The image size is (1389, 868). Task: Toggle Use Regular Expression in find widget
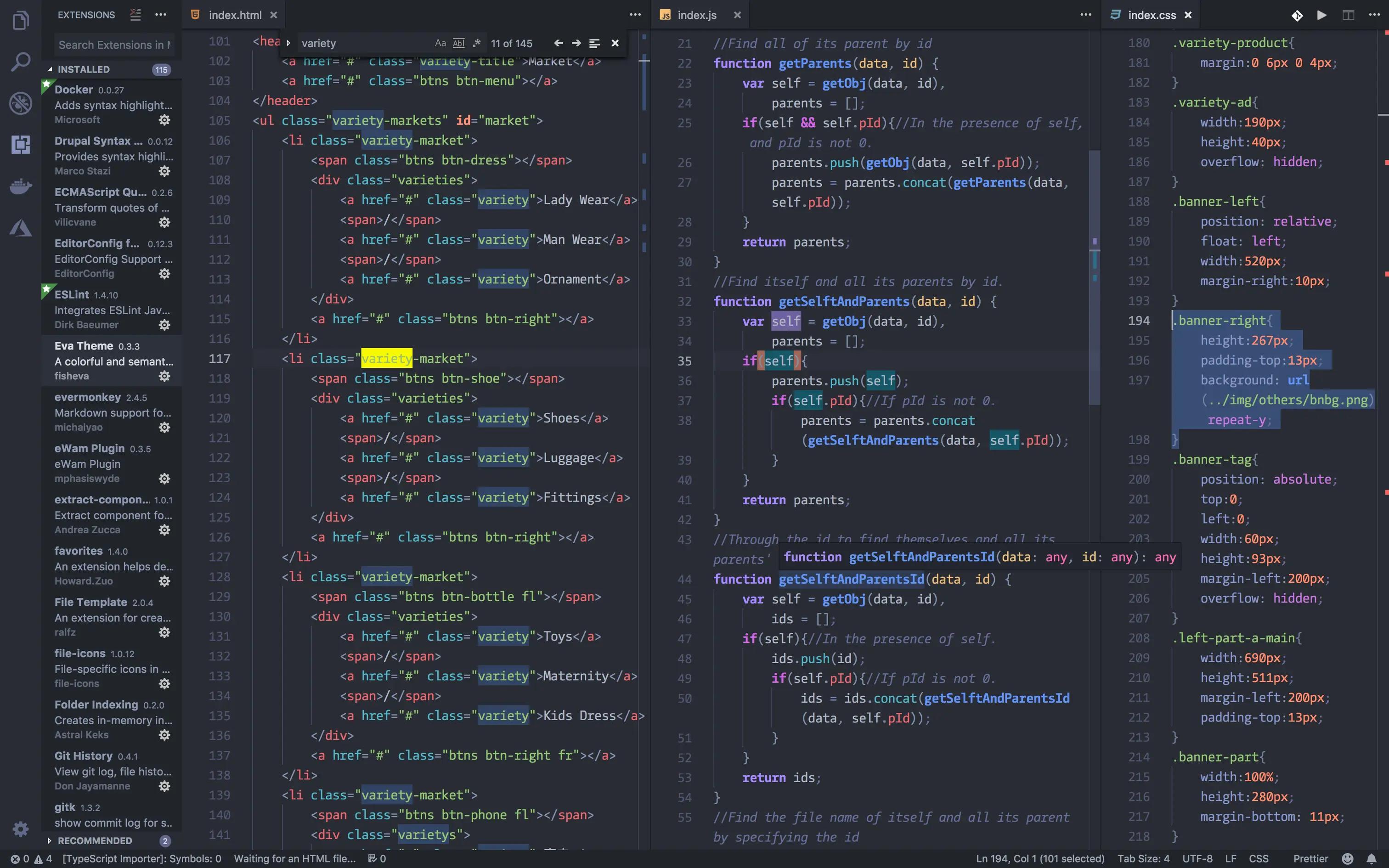(476, 43)
